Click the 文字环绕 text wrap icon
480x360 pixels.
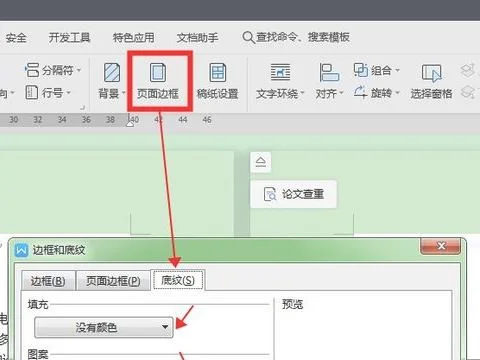point(280,72)
